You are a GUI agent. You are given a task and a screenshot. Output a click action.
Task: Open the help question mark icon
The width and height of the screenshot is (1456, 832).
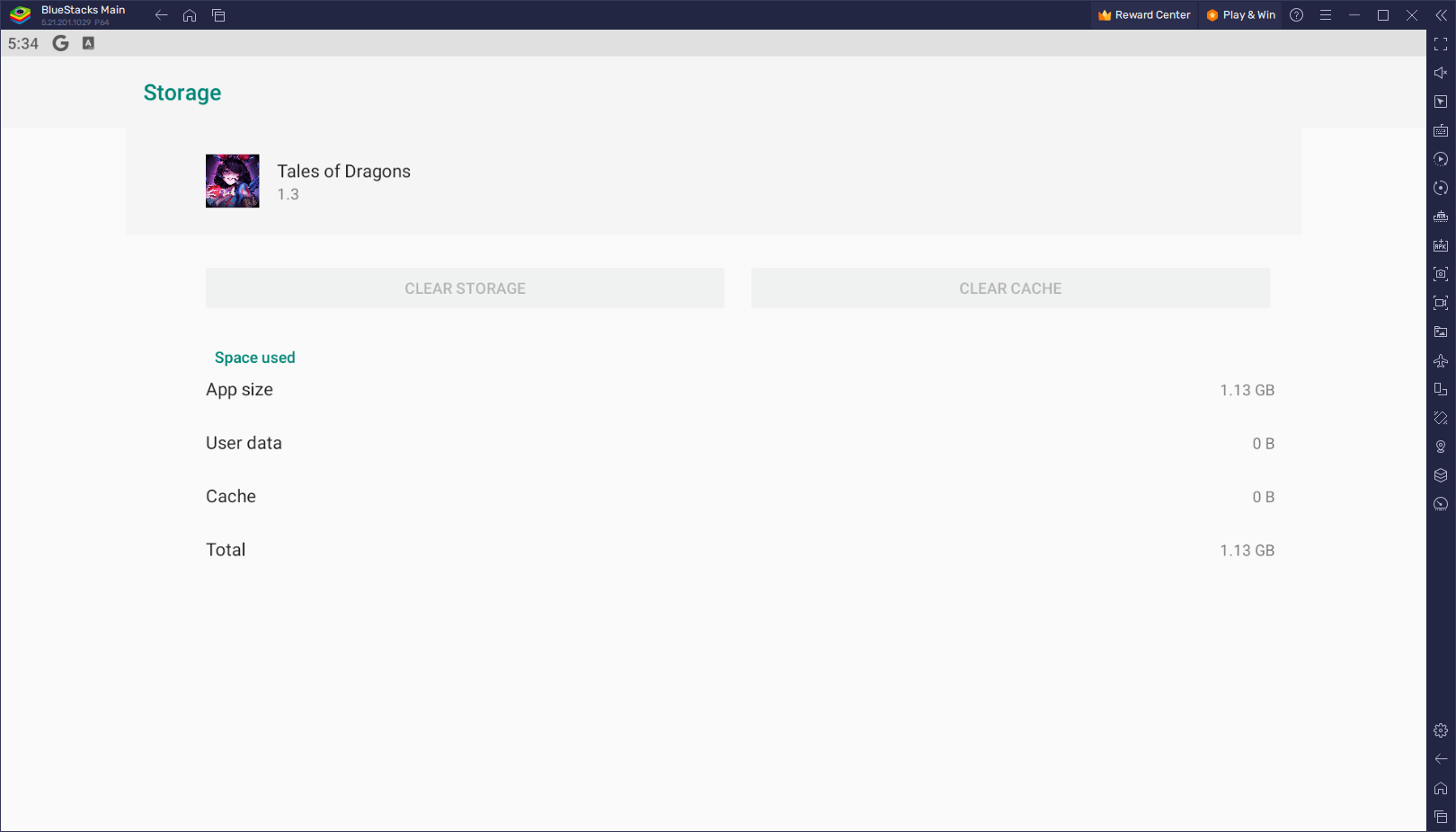point(1296,15)
